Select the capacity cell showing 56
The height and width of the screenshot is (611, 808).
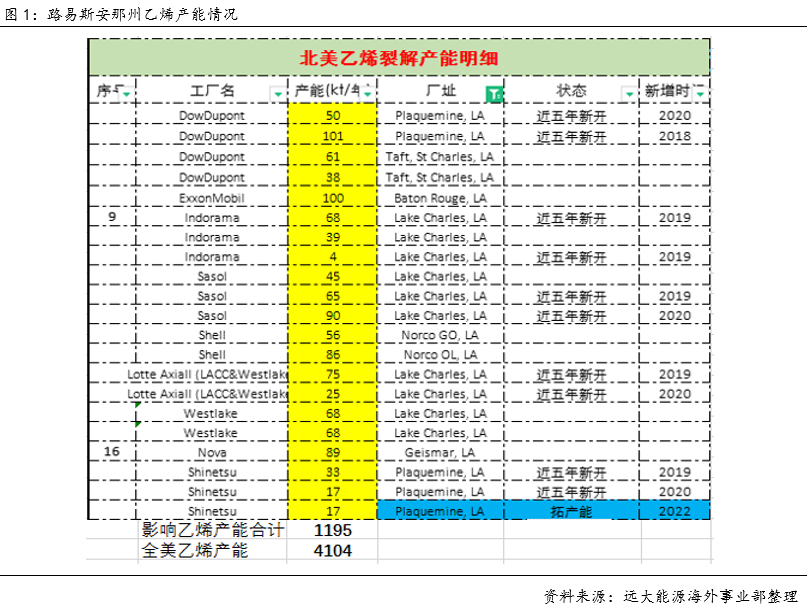tap(333, 335)
